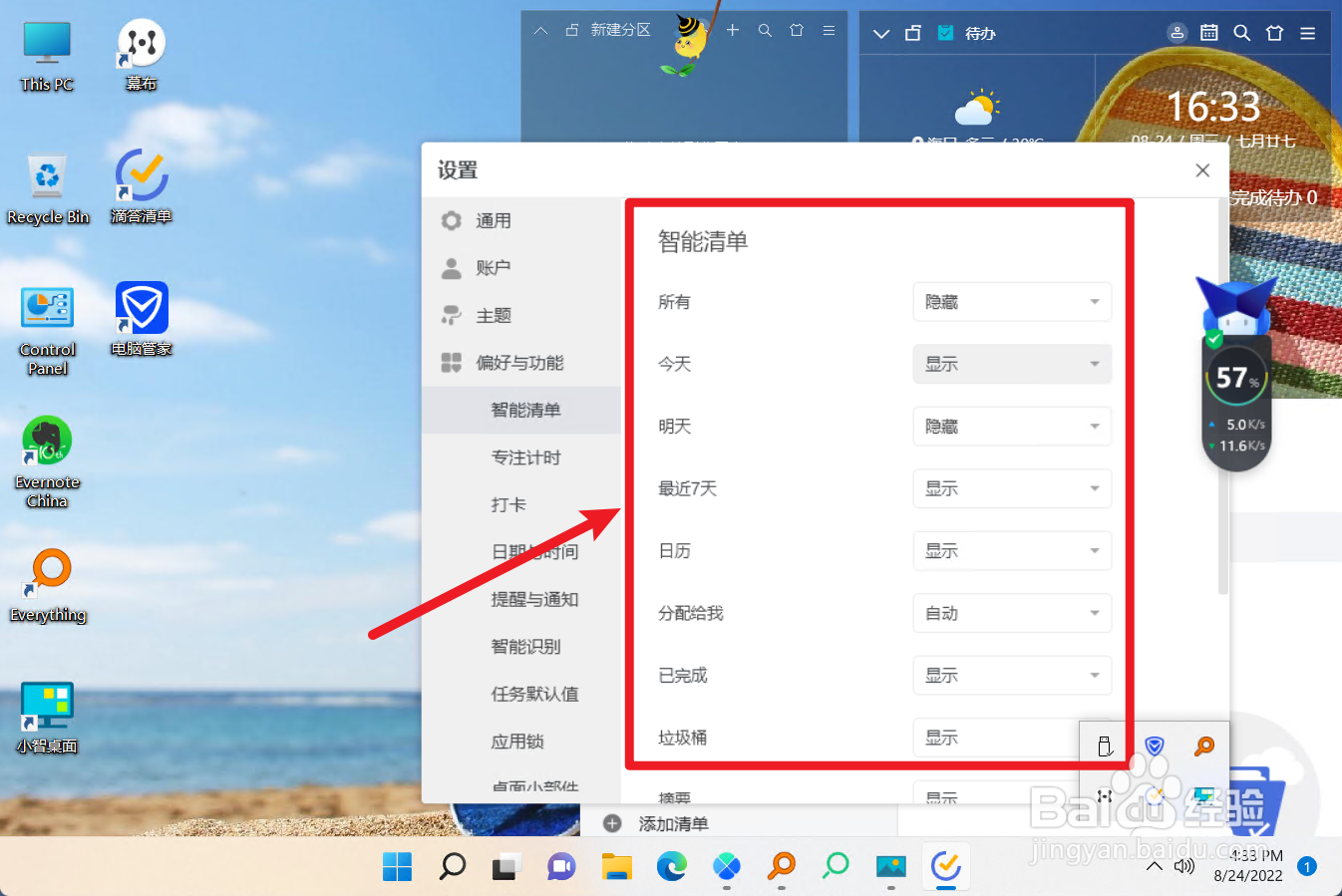This screenshot has width=1342, height=896.
Task: Open File Explorer from taskbar
Action: pos(617,866)
